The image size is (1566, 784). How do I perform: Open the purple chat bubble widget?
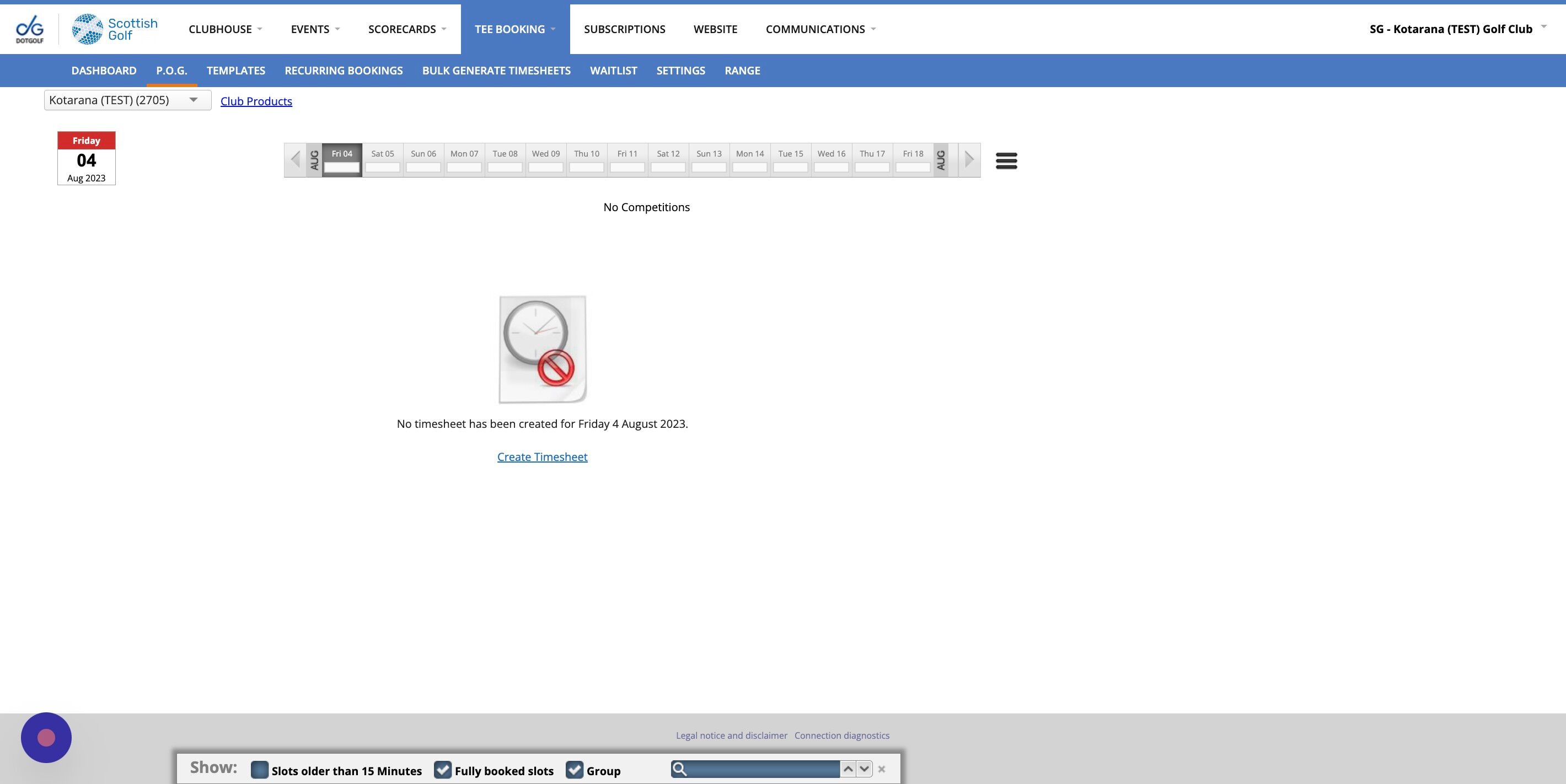[x=46, y=737]
